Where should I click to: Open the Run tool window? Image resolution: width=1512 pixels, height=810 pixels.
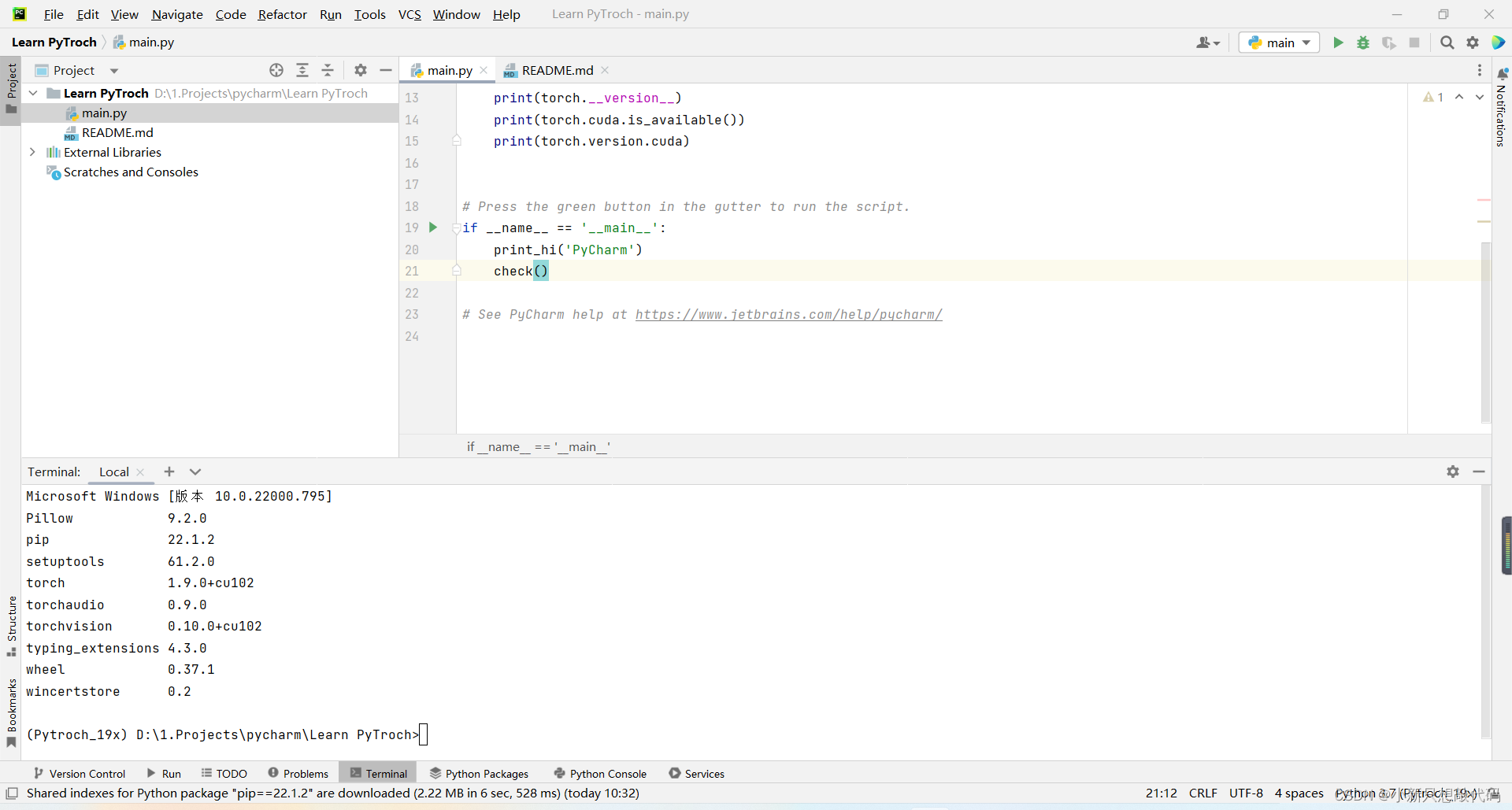[163, 774]
